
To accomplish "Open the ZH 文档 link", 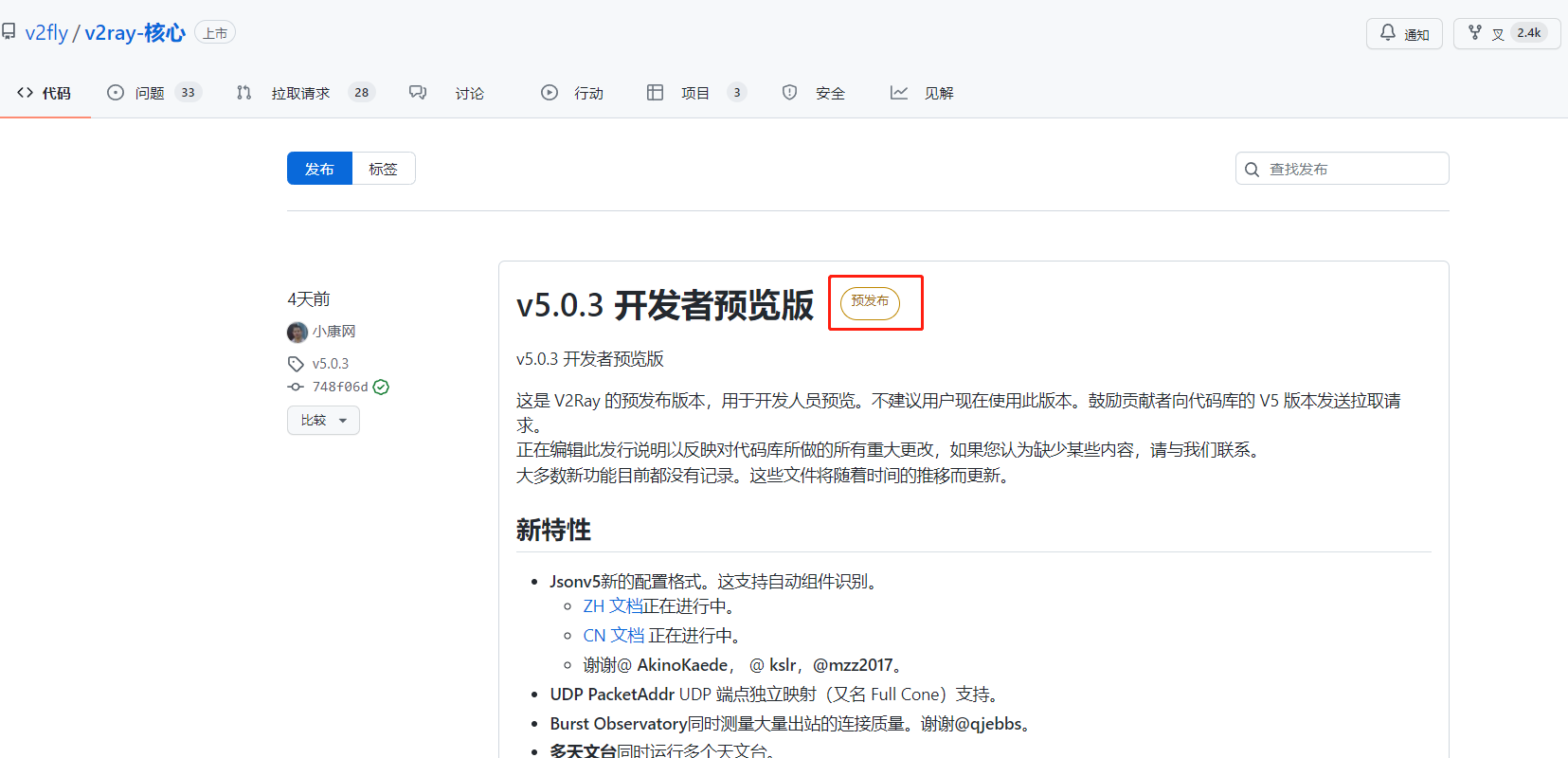I will [x=613, y=606].
